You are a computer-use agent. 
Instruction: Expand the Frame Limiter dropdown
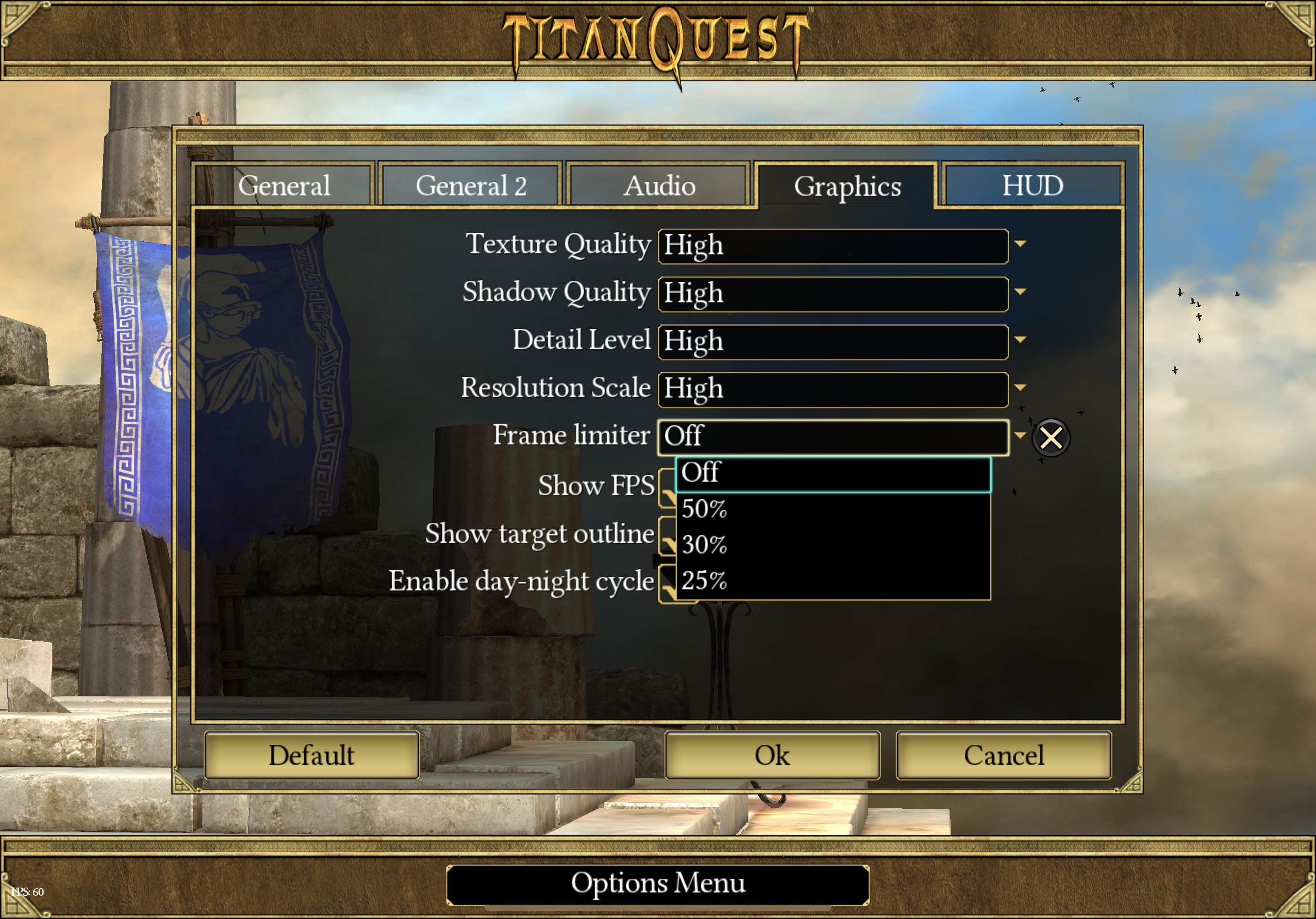click(1019, 435)
